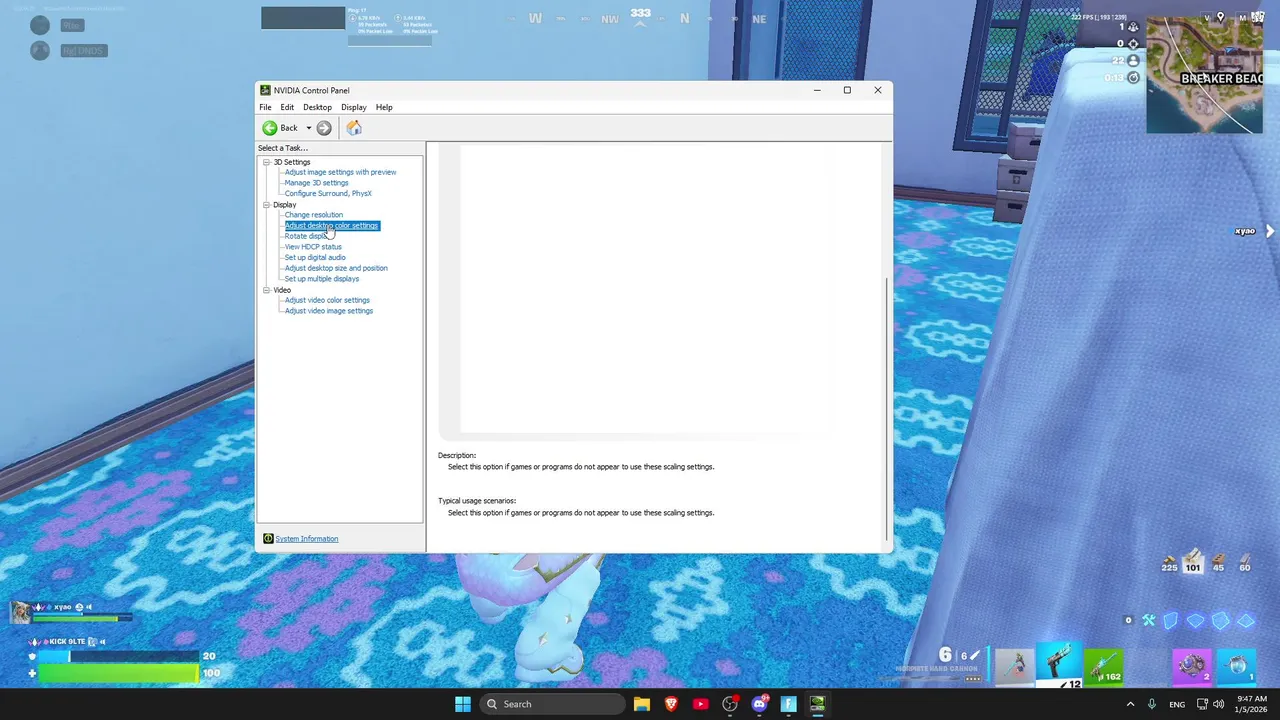Click the System Information icon
1280x720 pixels.
(268, 539)
